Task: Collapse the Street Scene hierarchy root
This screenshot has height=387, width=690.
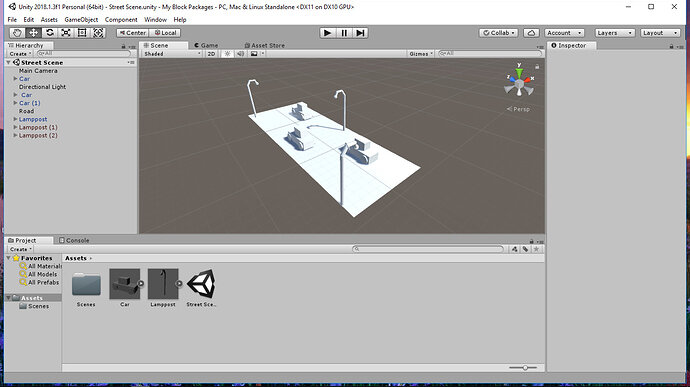Action: (x=8, y=63)
